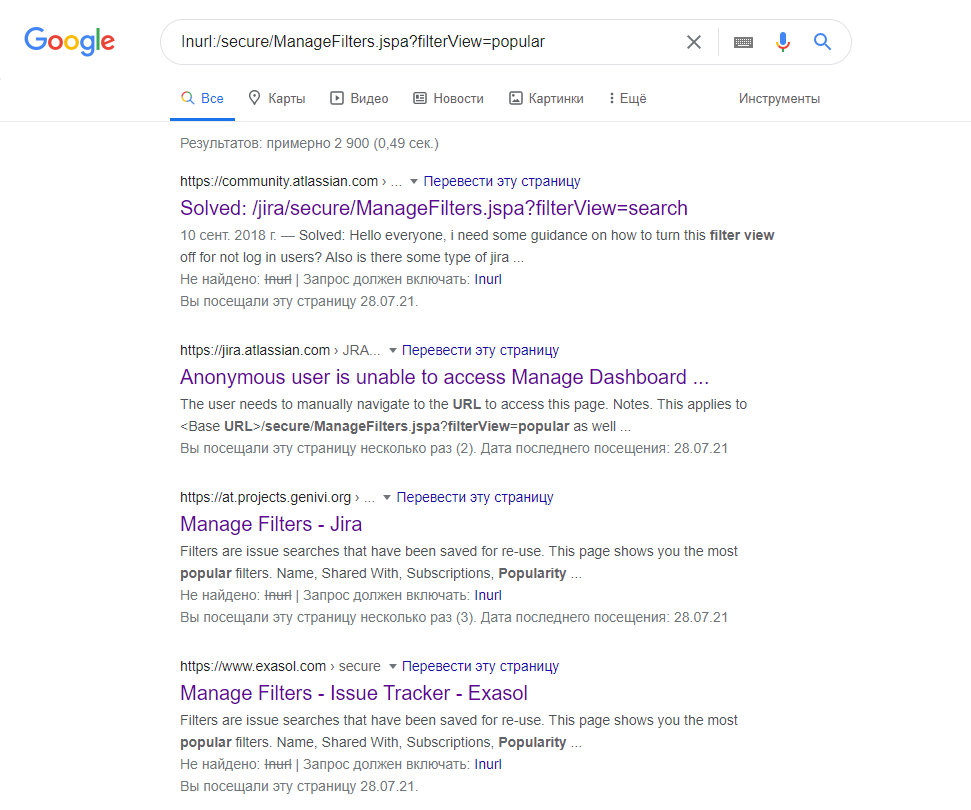Start voice search with the microphone icon

tap(782, 42)
